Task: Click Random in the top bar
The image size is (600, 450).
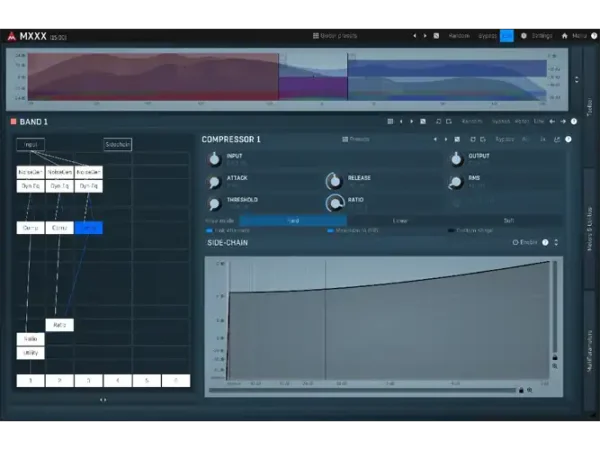Action: click(459, 36)
